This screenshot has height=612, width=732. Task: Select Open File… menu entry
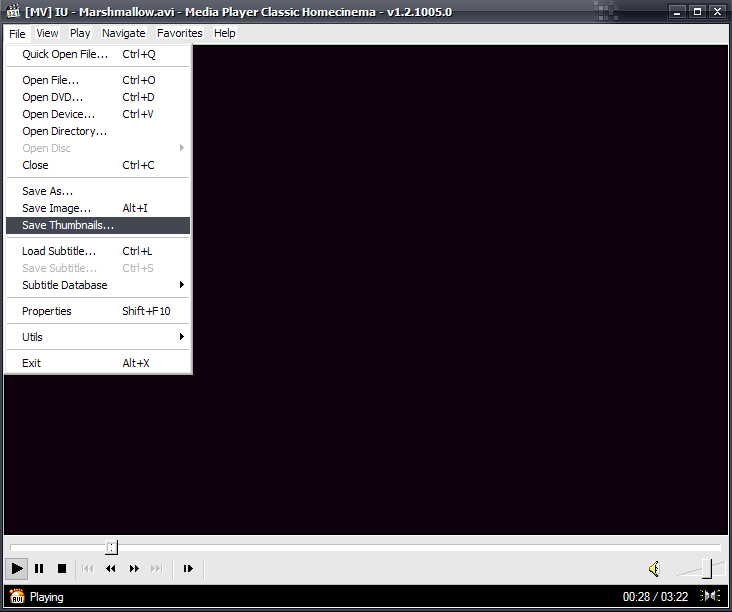98,80
